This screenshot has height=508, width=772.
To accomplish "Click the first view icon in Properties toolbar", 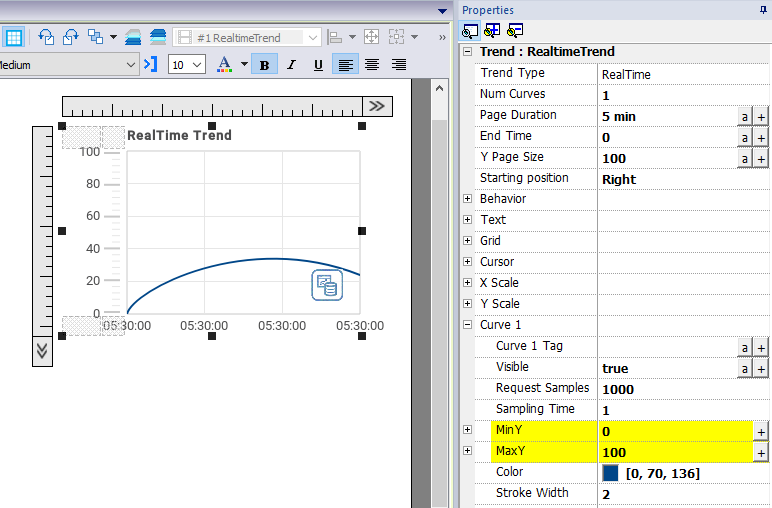I will pos(470,31).
